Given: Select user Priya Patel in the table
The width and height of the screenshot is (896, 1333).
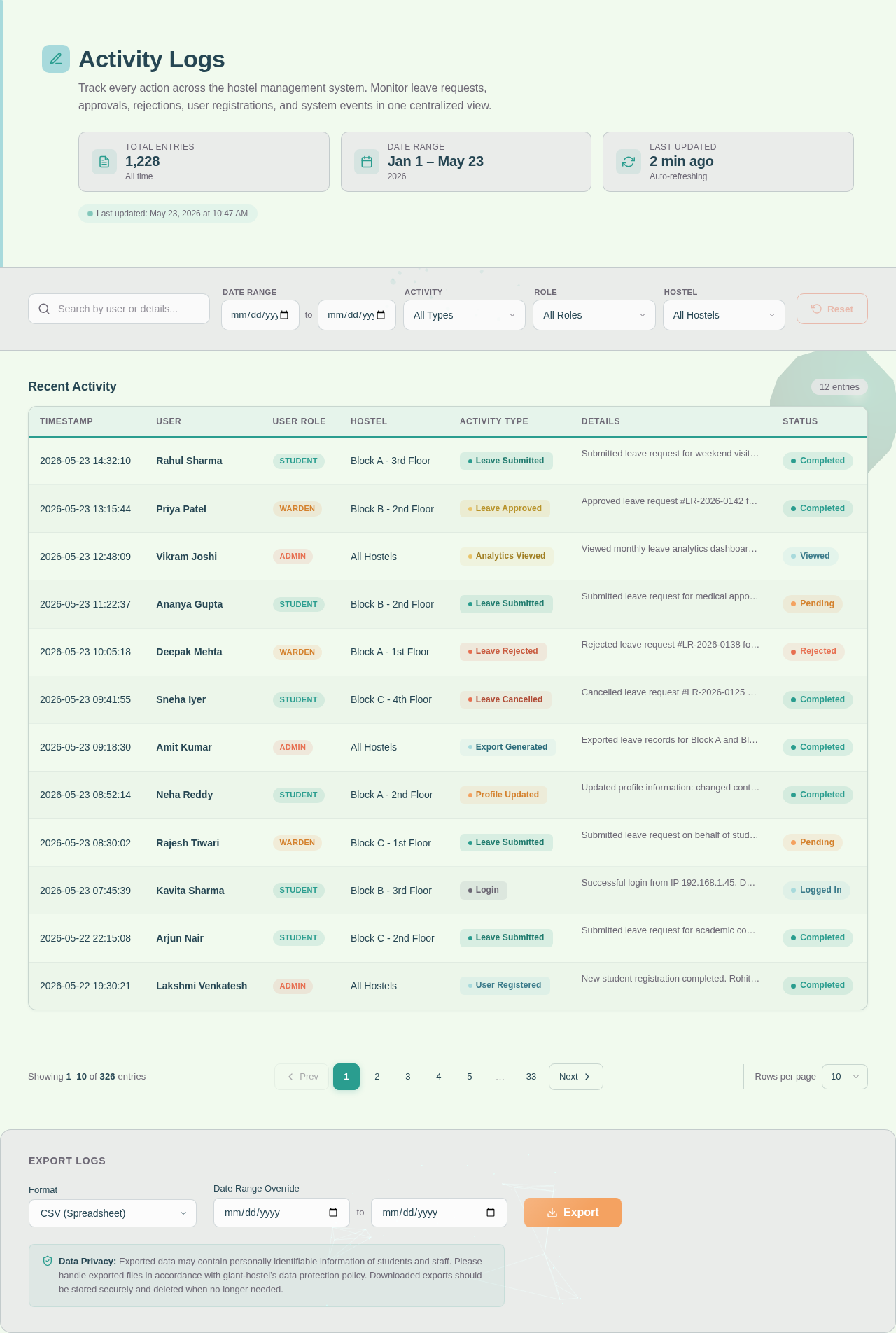Looking at the screenshot, I should pos(181,509).
